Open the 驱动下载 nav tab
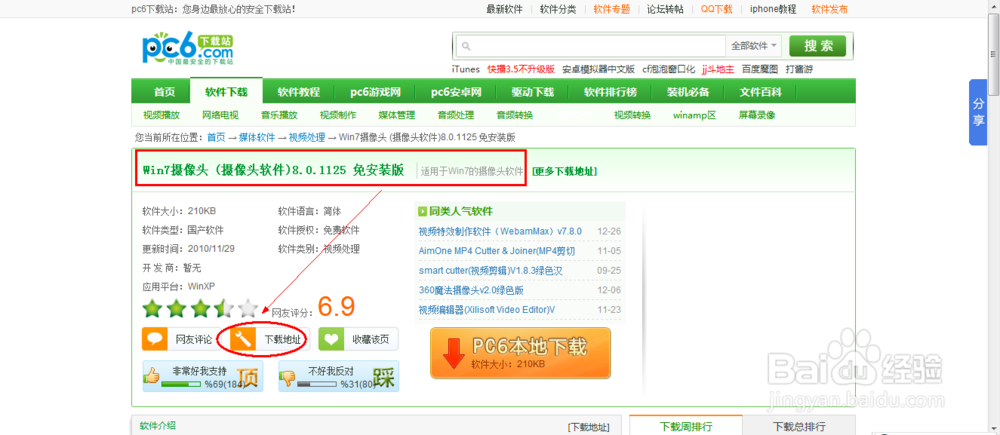The height and width of the screenshot is (435, 1000). pos(533,92)
